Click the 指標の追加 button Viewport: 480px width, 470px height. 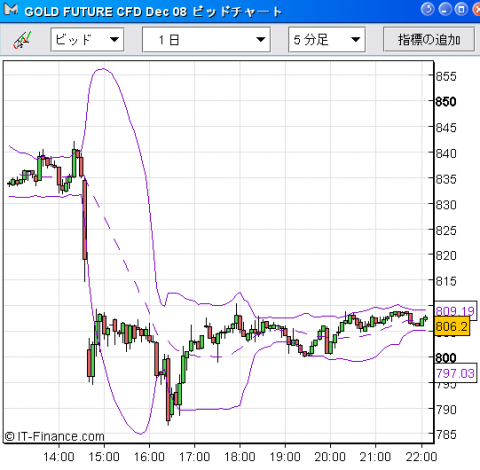point(429,40)
